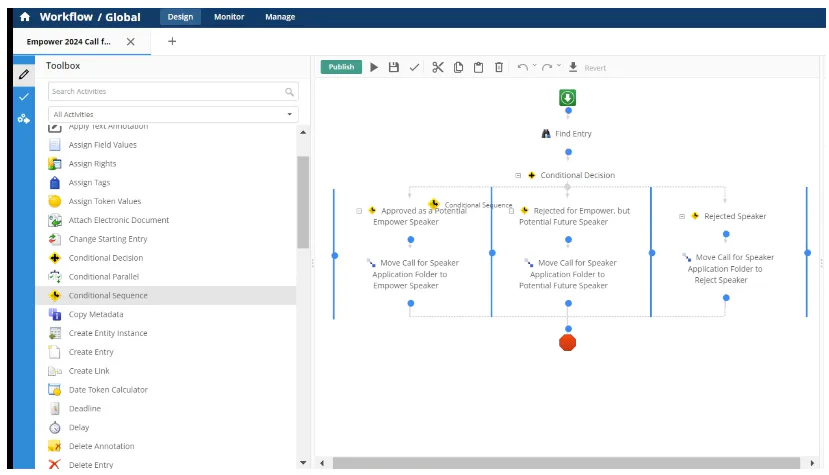Select Change Starting Entry activity

pyautogui.click(x=165, y=239)
